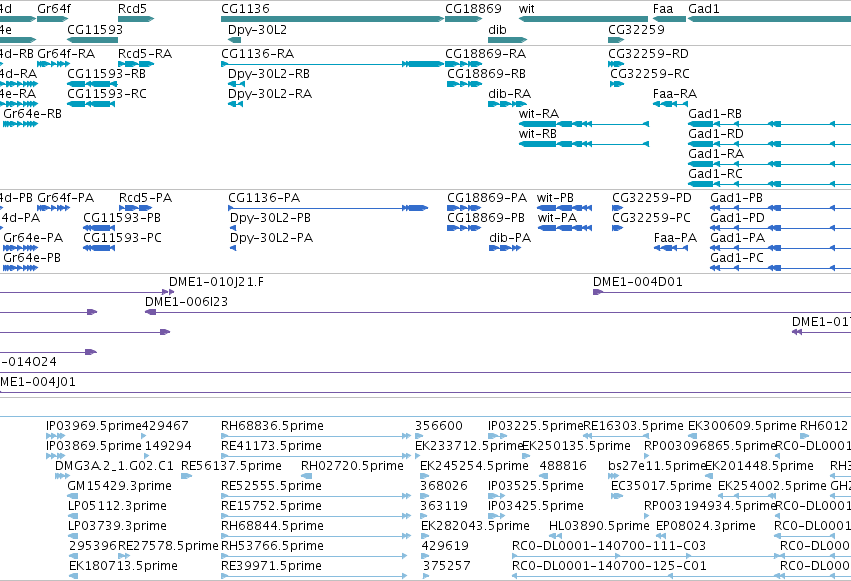Select transcript CG18869-RB label
Image resolution: width=851 pixels, height=581 pixels.
point(486,74)
